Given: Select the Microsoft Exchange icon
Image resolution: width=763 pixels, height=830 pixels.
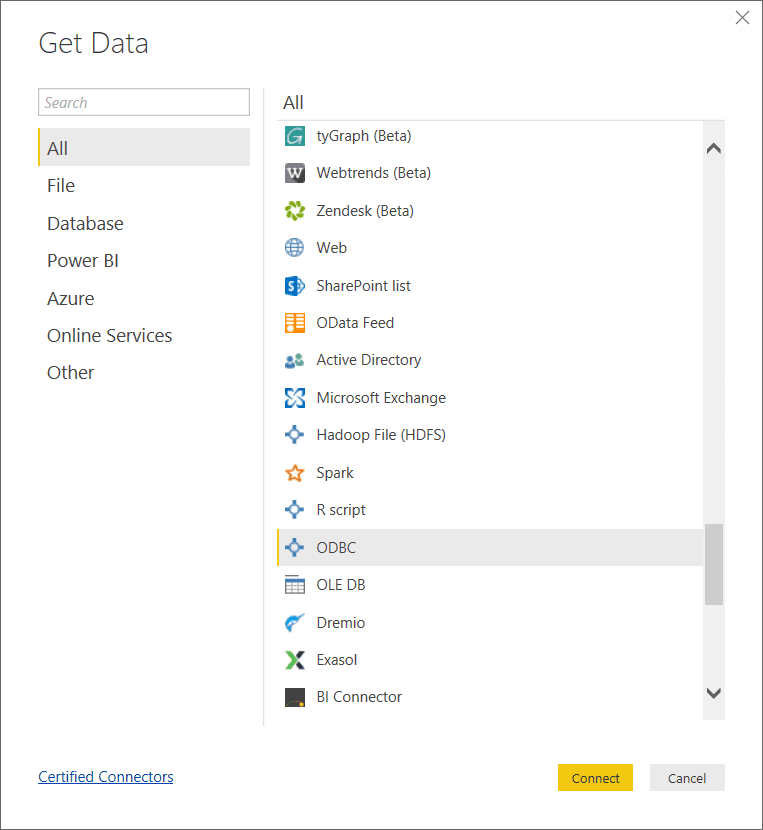Looking at the screenshot, I should point(294,398).
